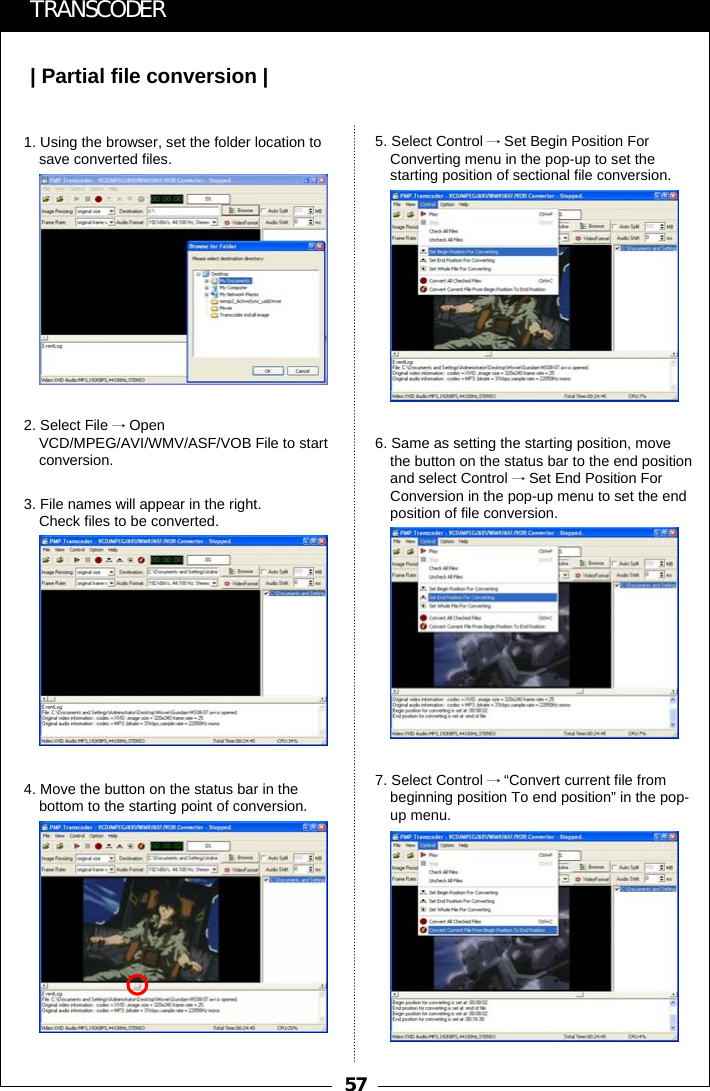Toggle Auto Split checkbox in step 4 screenshot
Image resolution: width=710 pixels, height=1091 pixels.
pos(263,858)
